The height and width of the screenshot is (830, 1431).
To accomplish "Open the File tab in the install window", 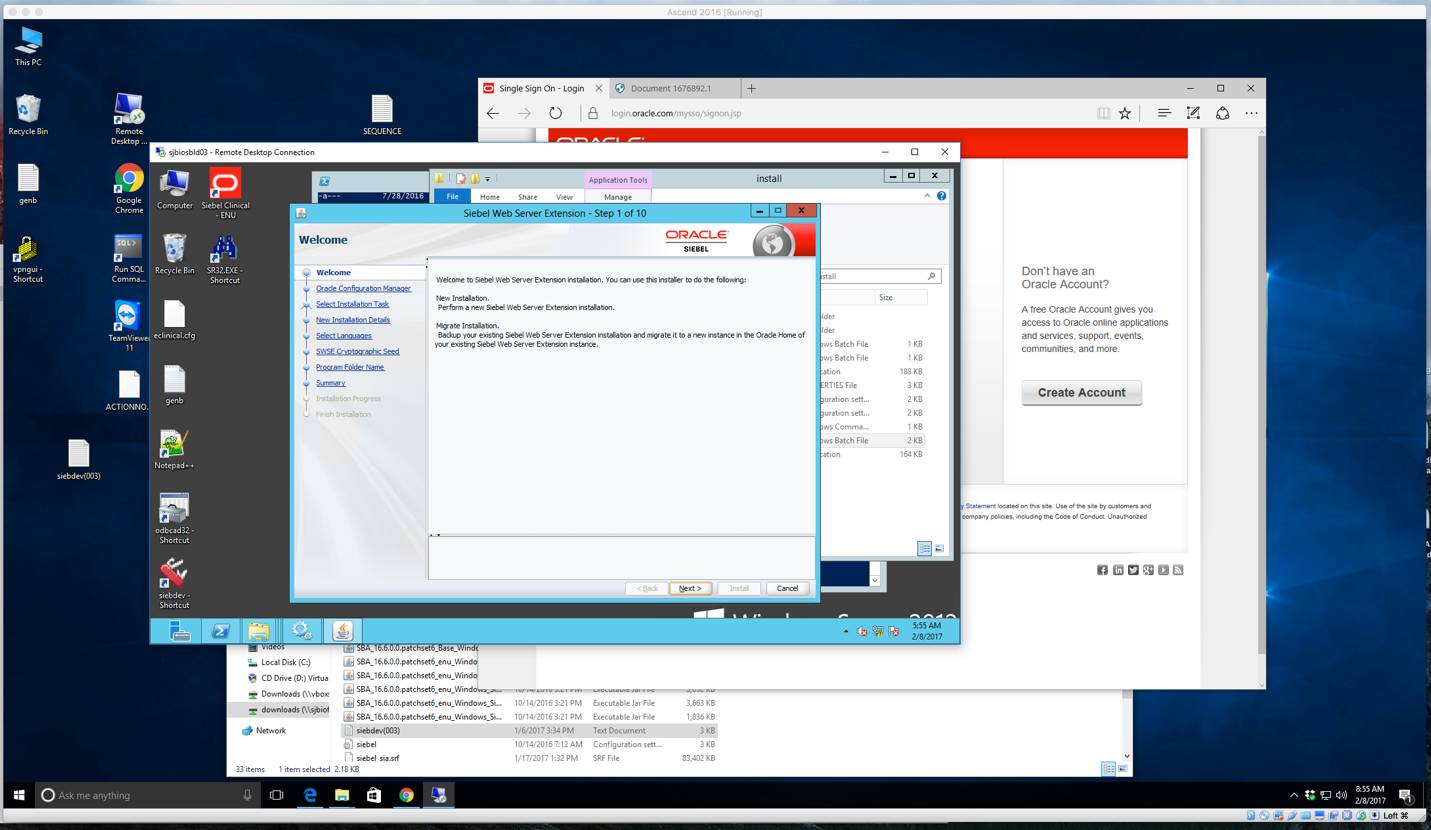I will click(452, 197).
